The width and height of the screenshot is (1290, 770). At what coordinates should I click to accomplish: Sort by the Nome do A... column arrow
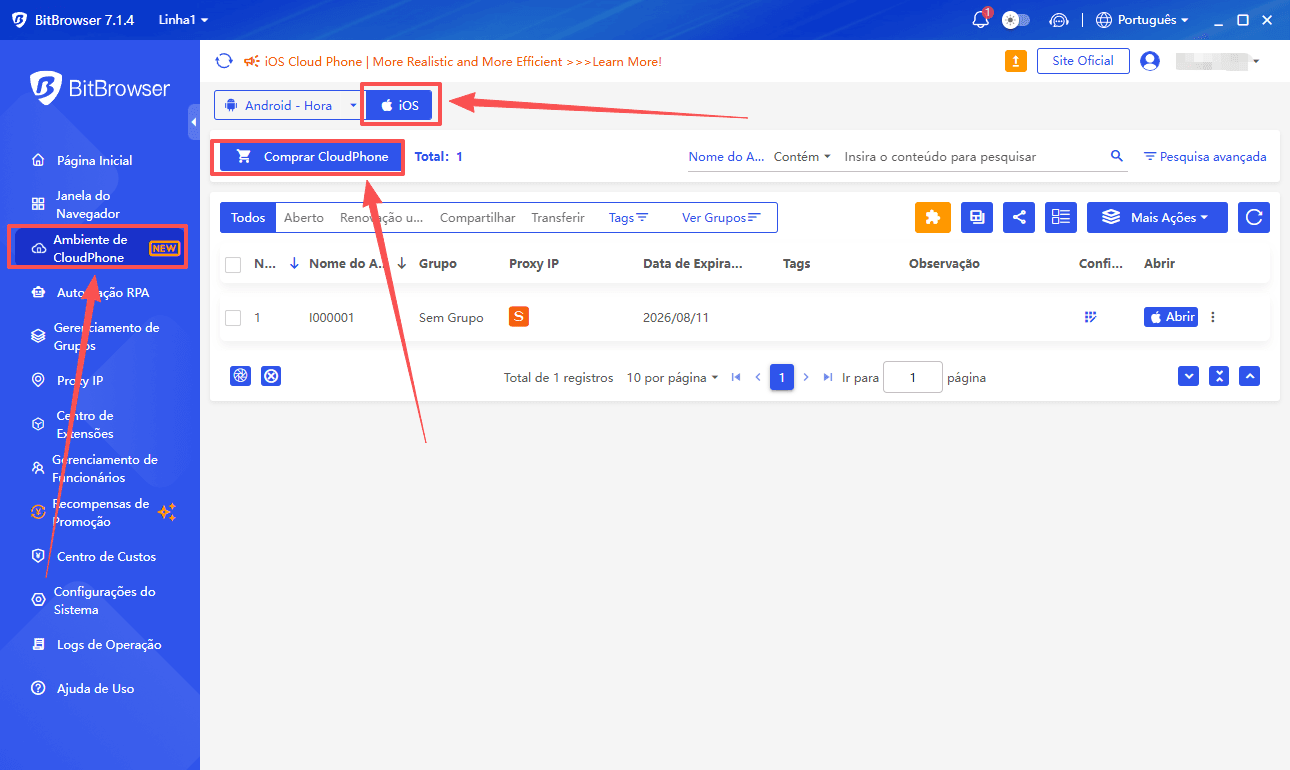(x=401, y=264)
